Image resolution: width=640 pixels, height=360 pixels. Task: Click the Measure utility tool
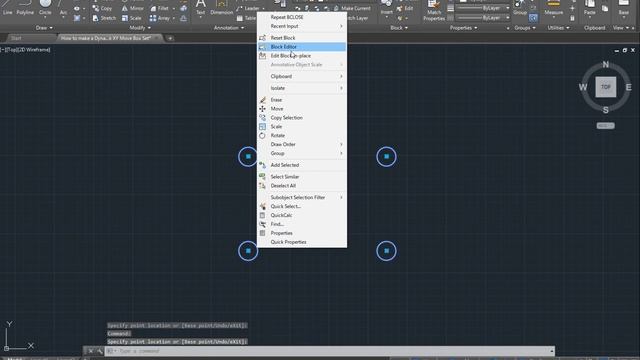point(554,7)
